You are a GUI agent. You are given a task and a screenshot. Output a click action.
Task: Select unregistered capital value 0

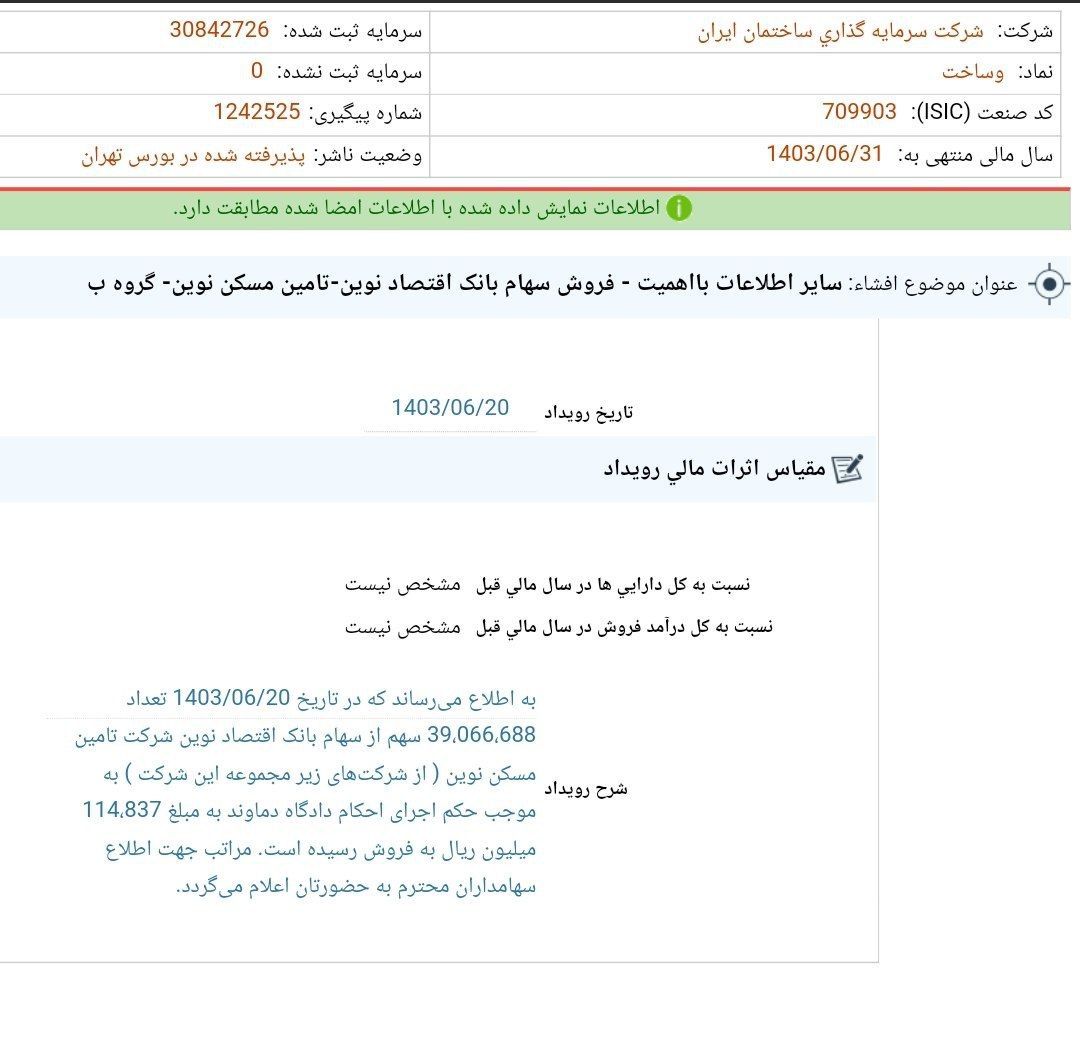pyautogui.click(x=257, y=70)
